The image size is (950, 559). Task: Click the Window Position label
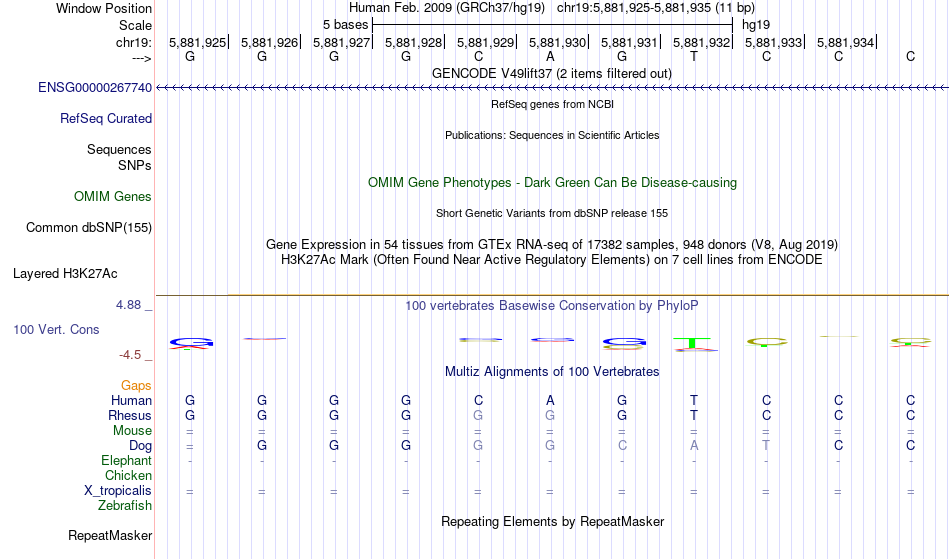click(x=104, y=8)
